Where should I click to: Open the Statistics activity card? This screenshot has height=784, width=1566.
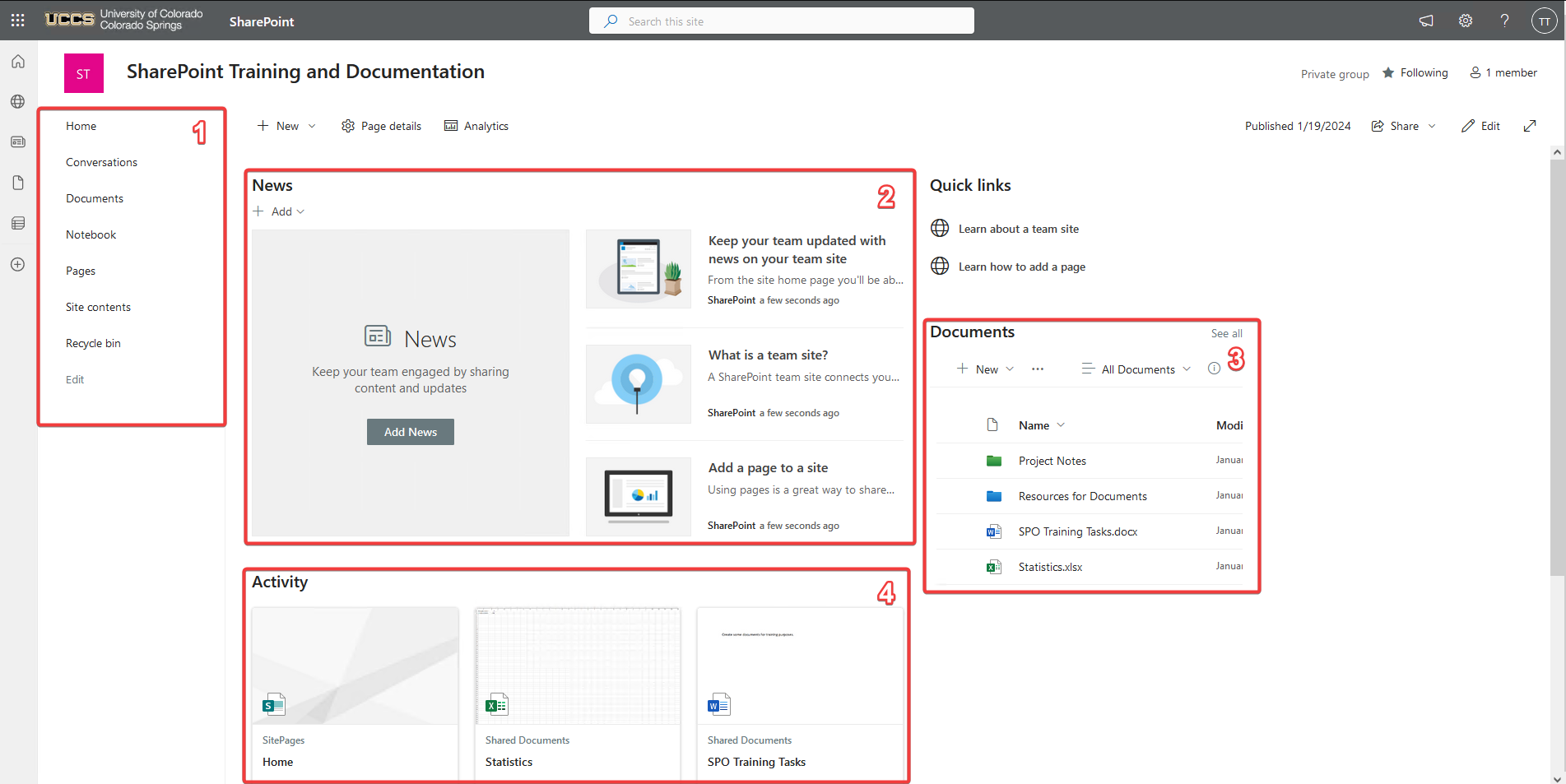[578, 693]
